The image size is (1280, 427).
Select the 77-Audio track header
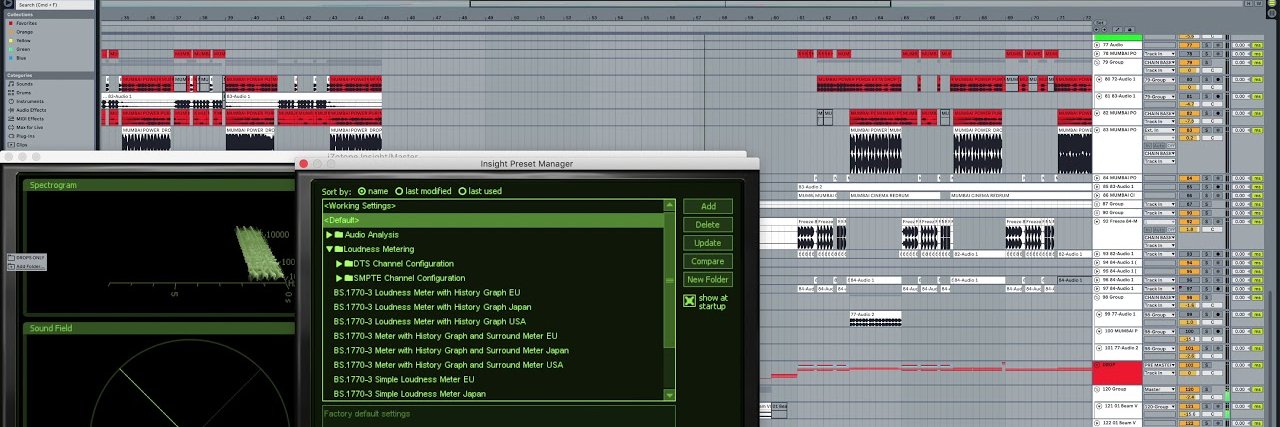click(1118, 45)
